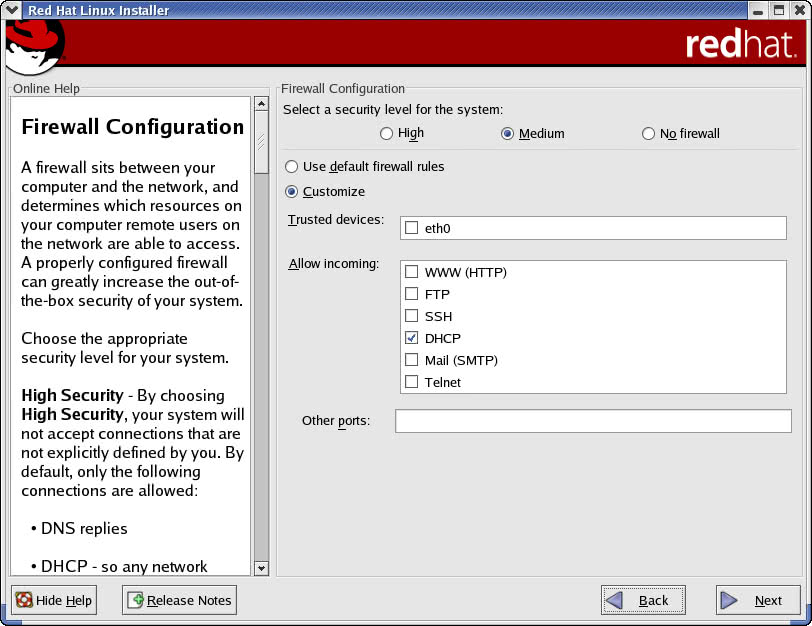Go Back to the previous step

[643, 600]
